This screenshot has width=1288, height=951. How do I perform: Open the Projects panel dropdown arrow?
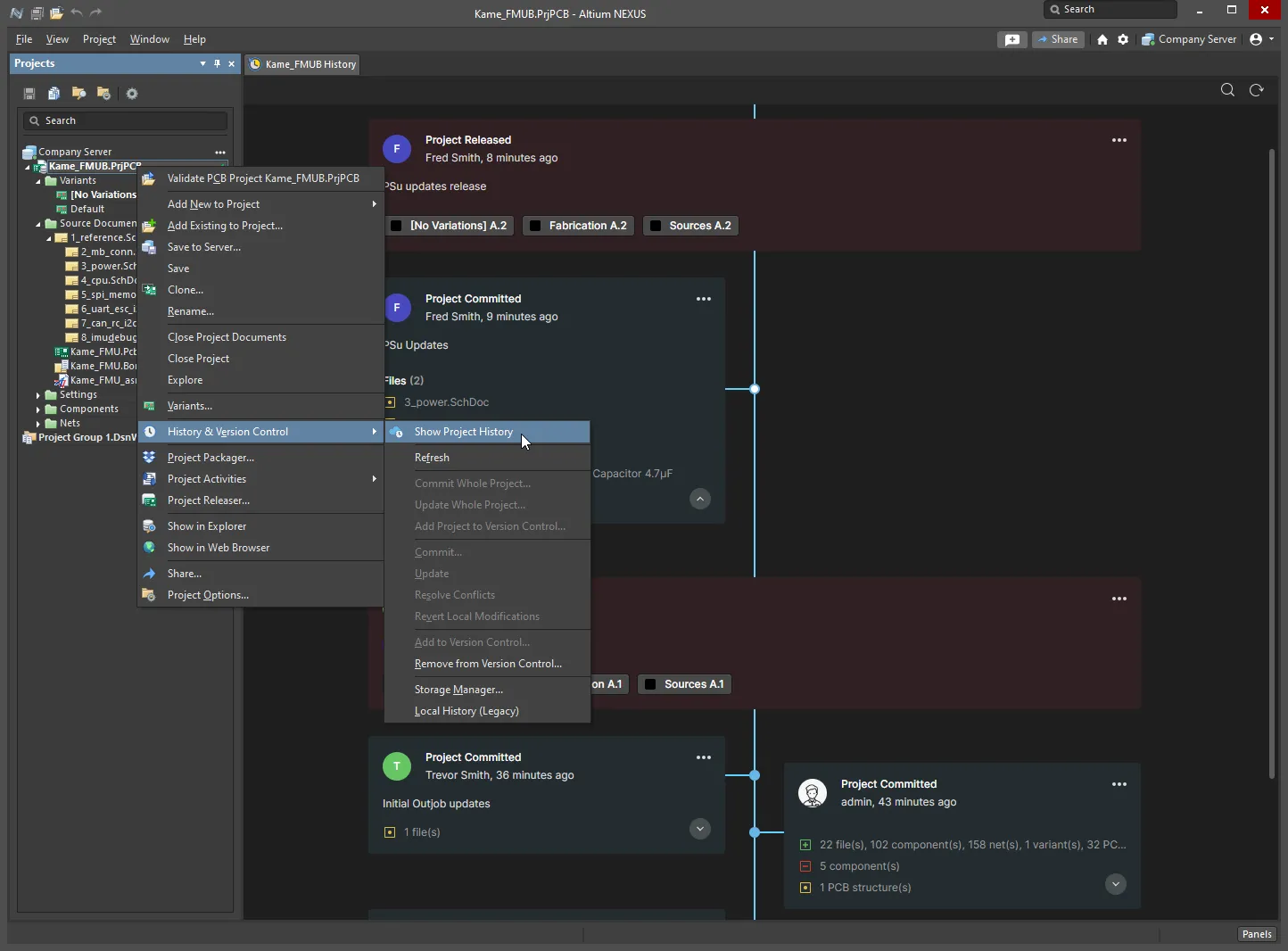[202, 63]
